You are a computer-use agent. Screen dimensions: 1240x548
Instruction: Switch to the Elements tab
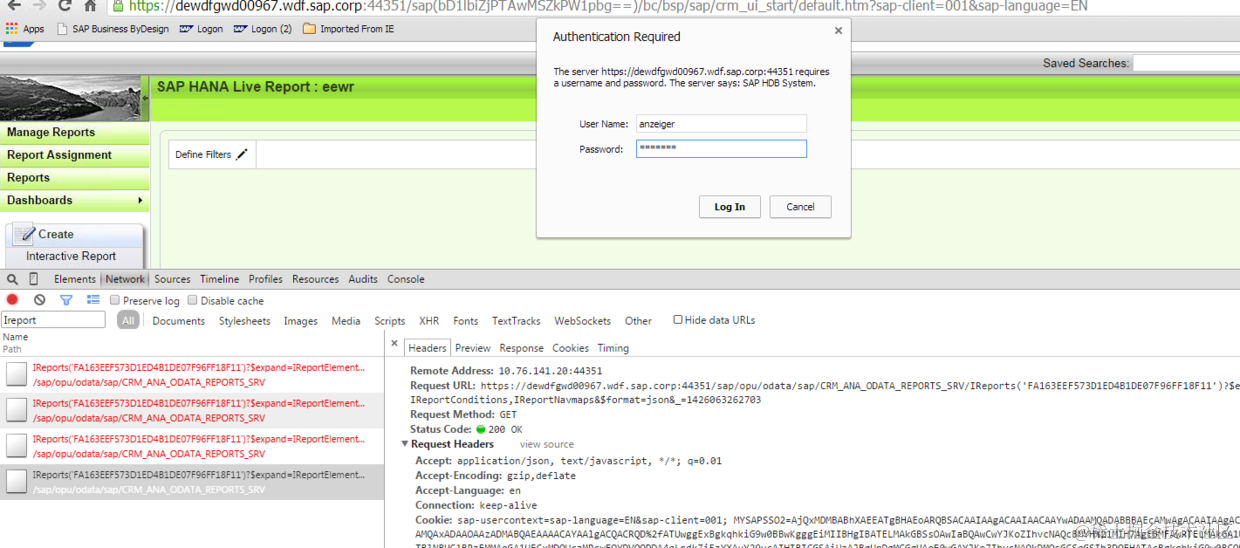point(75,280)
